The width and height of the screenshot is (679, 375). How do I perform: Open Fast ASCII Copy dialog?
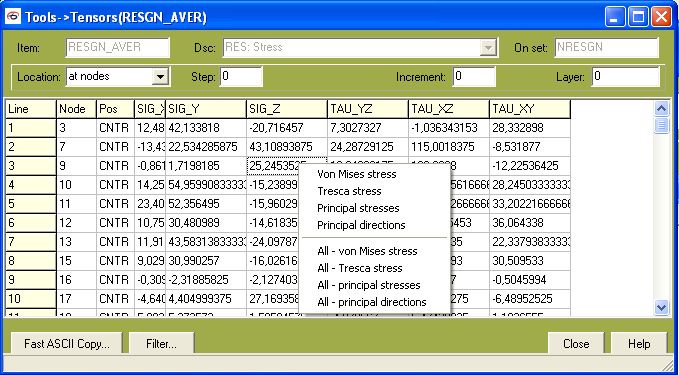pos(67,344)
